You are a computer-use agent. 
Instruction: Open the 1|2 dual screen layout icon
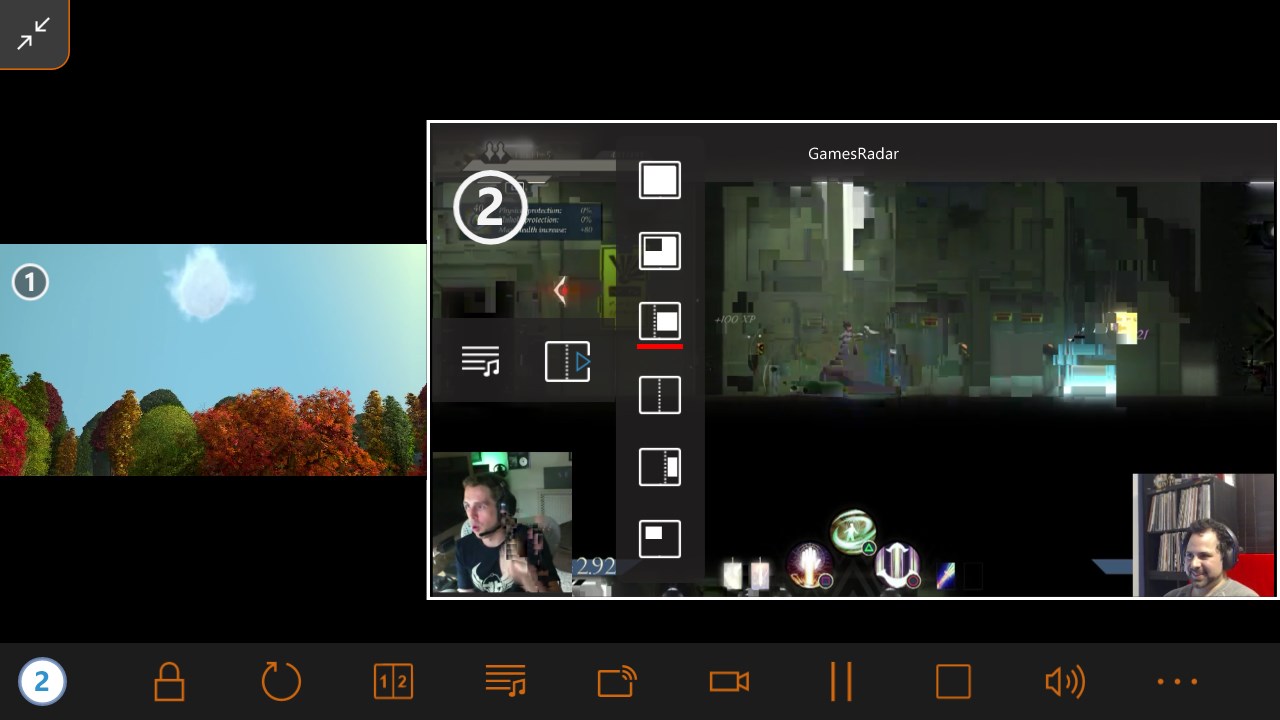393,682
